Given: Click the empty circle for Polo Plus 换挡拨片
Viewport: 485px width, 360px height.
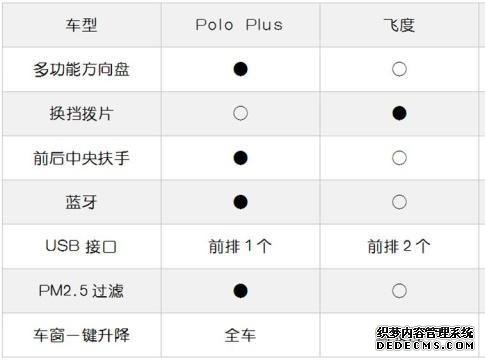Looking at the screenshot, I should coord(240,113).
